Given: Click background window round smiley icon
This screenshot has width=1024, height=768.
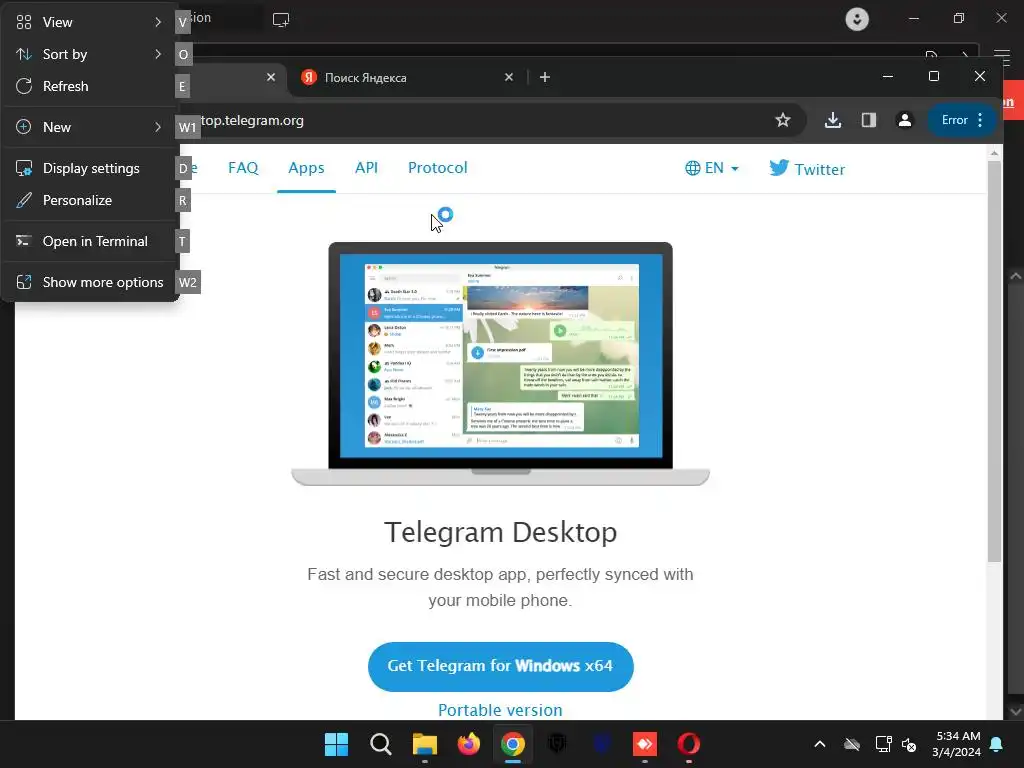Looking at the screenshot, I should [x=857, y=19].
